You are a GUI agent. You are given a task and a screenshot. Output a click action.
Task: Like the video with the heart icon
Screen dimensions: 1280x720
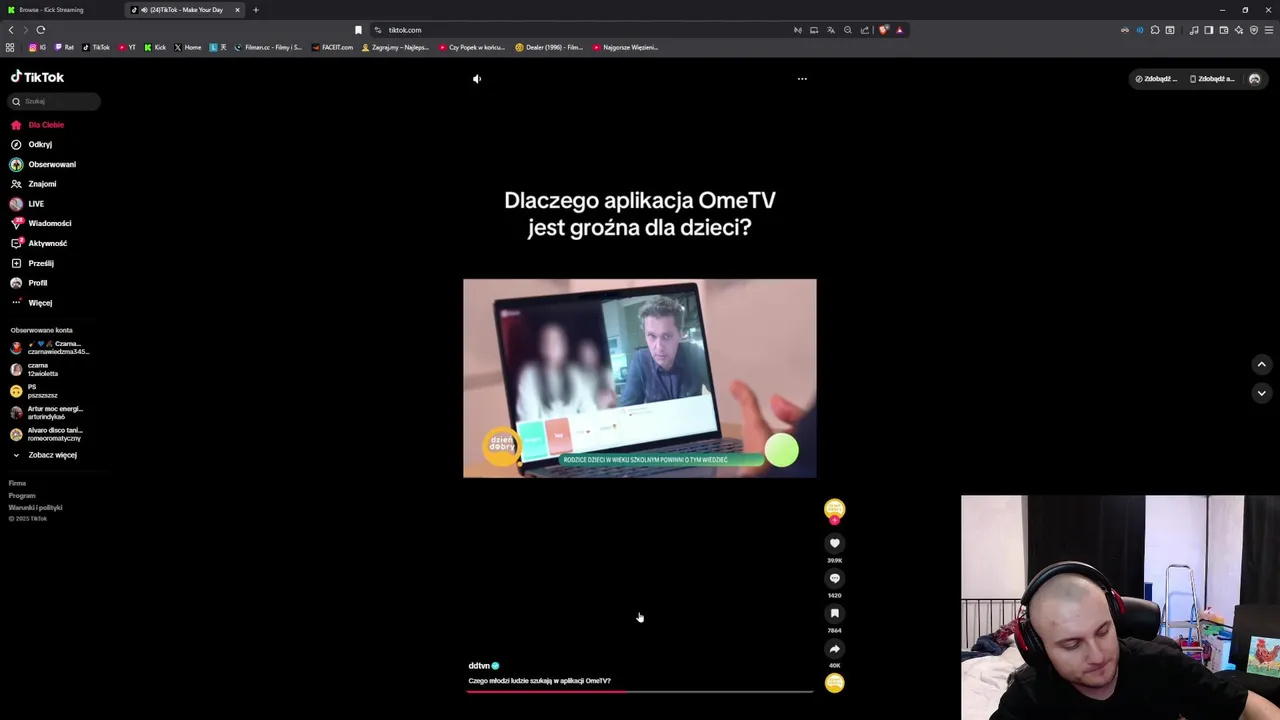[834, 543]
